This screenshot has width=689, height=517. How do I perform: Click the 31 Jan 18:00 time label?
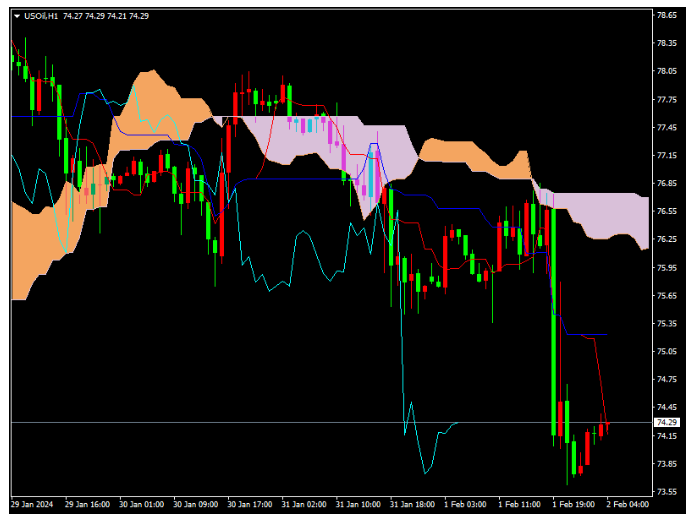tap(410, 504)
